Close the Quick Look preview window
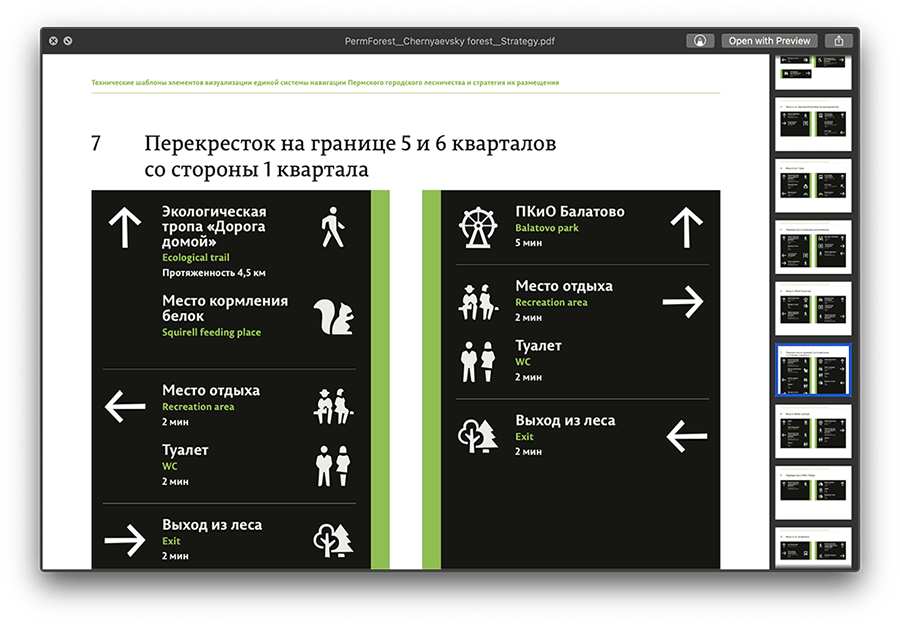This screenshot has height=625, width=900. 53,41
